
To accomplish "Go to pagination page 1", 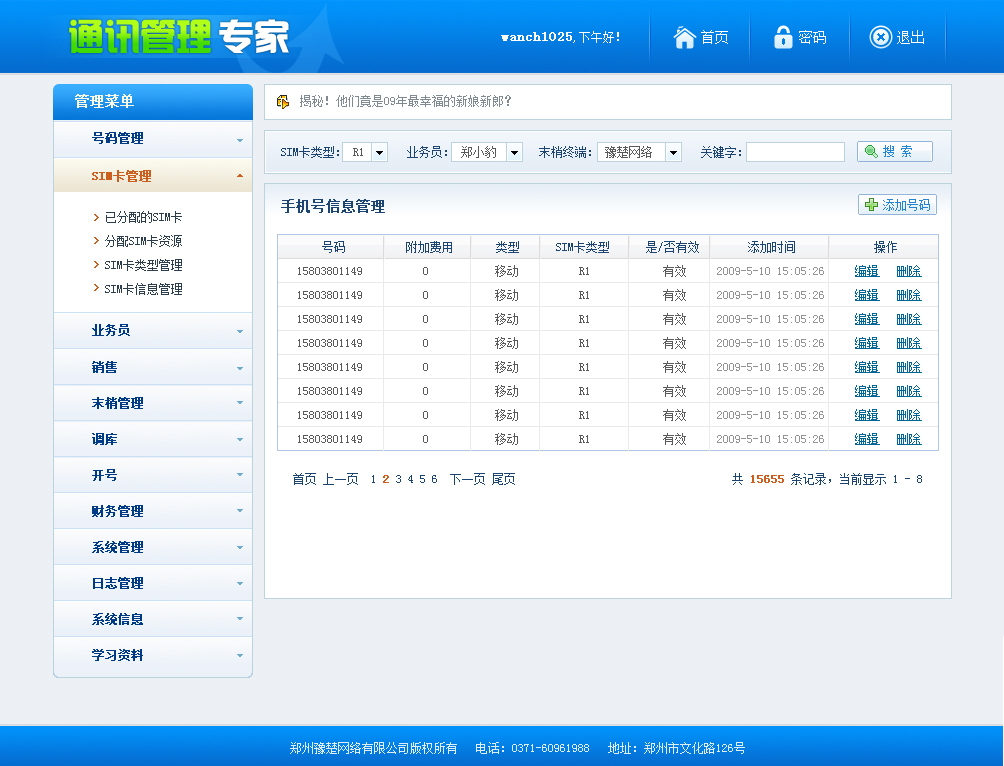I will [373, 479].
